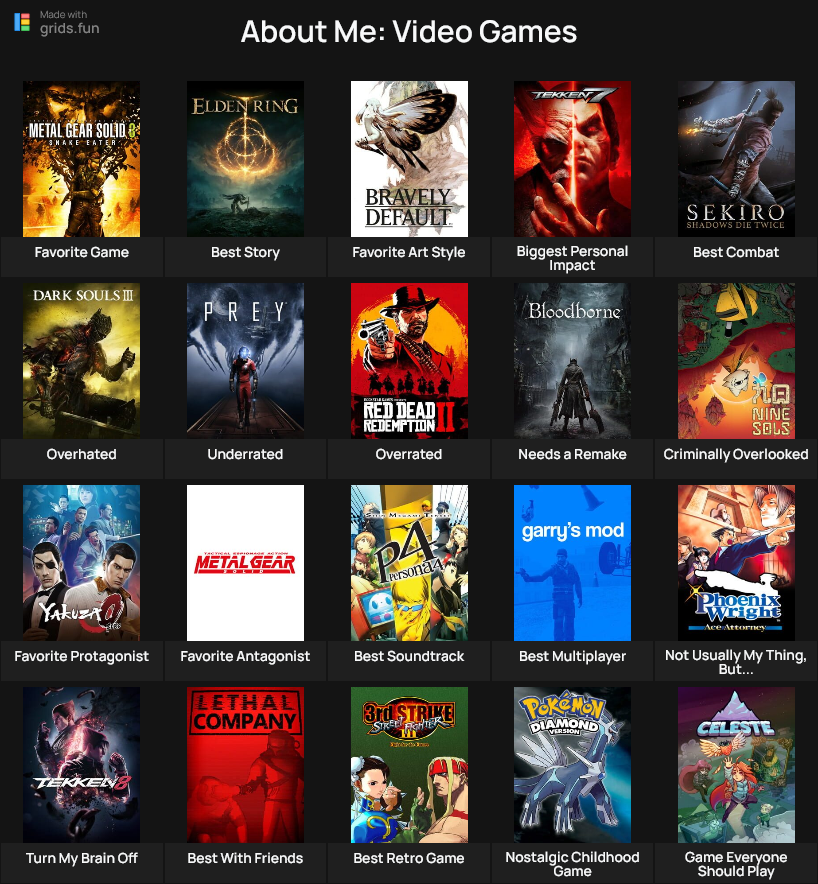Click the 'Underrated' label
The width and height of the screenshot is (818, 884).
[x=245, y=454]
